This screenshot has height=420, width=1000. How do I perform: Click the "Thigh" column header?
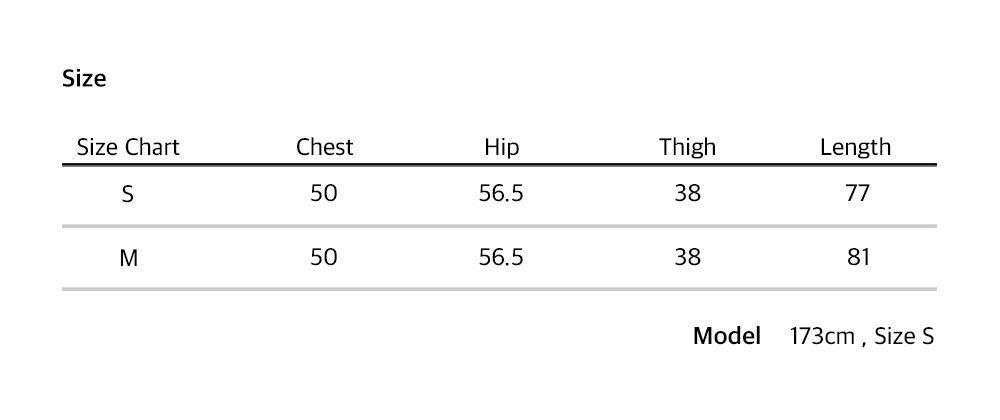coord(687,148)
